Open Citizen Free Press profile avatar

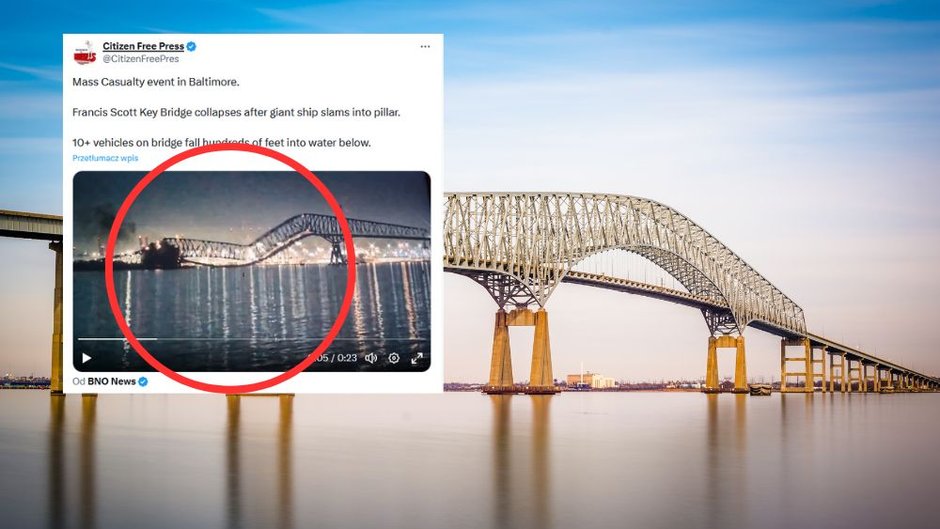coord(85,53)
